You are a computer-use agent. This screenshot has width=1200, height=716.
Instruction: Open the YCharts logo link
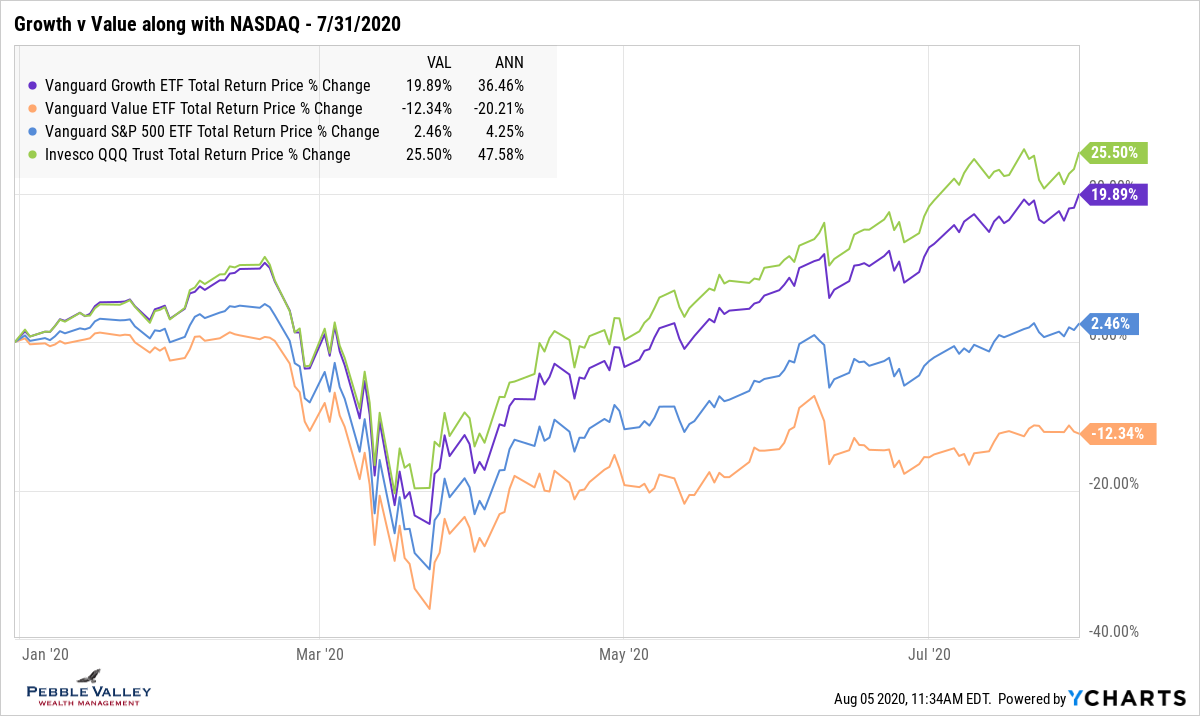(x=1126, y=699)
